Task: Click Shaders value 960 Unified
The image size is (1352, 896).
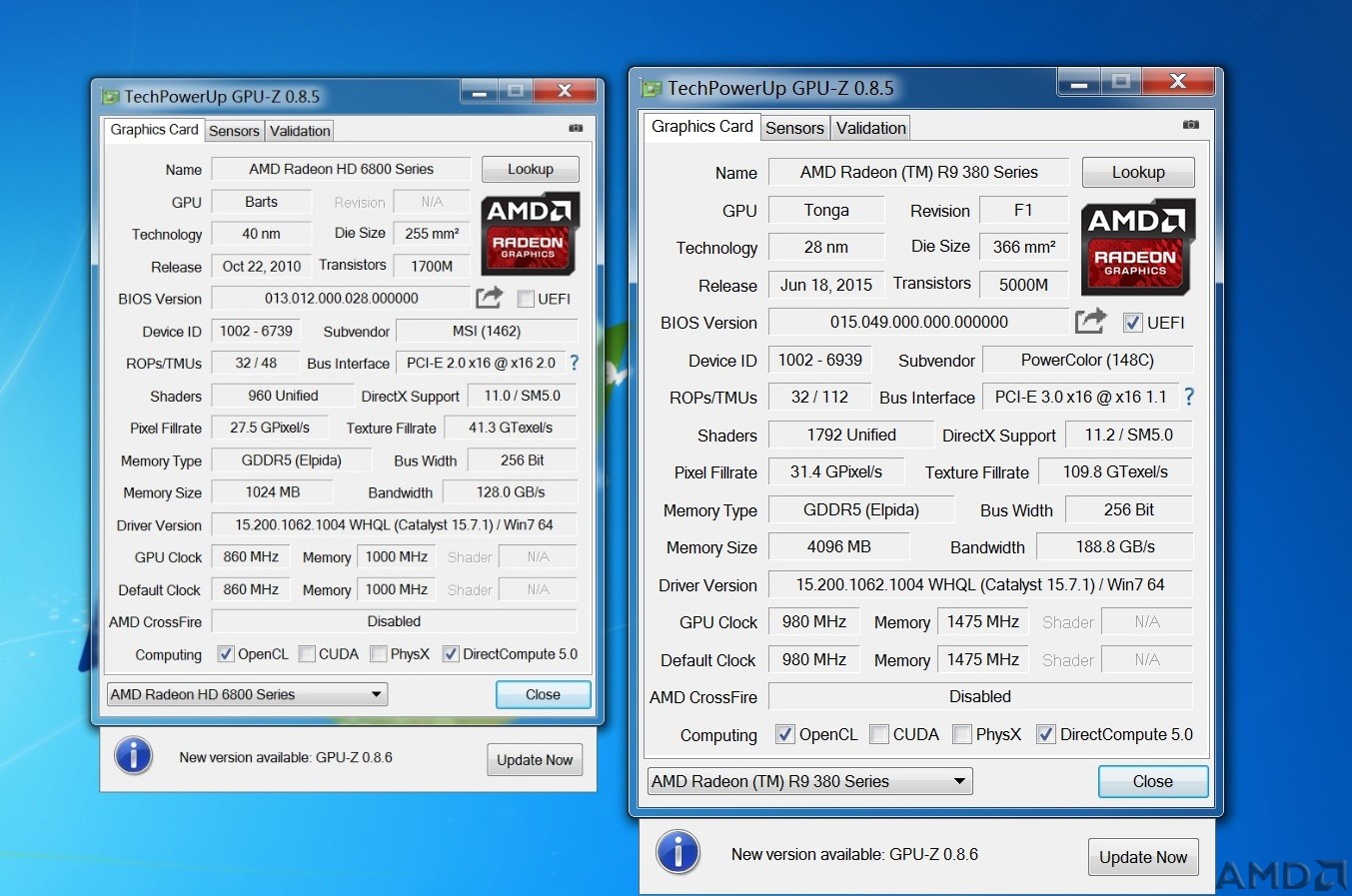Action: 283,396
